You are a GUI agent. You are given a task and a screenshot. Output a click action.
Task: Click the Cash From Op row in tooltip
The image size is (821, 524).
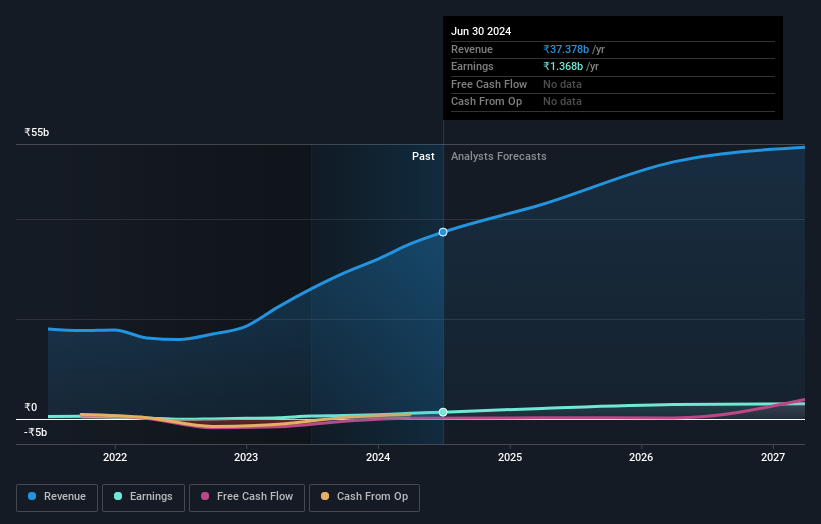(x=613, y=102)
